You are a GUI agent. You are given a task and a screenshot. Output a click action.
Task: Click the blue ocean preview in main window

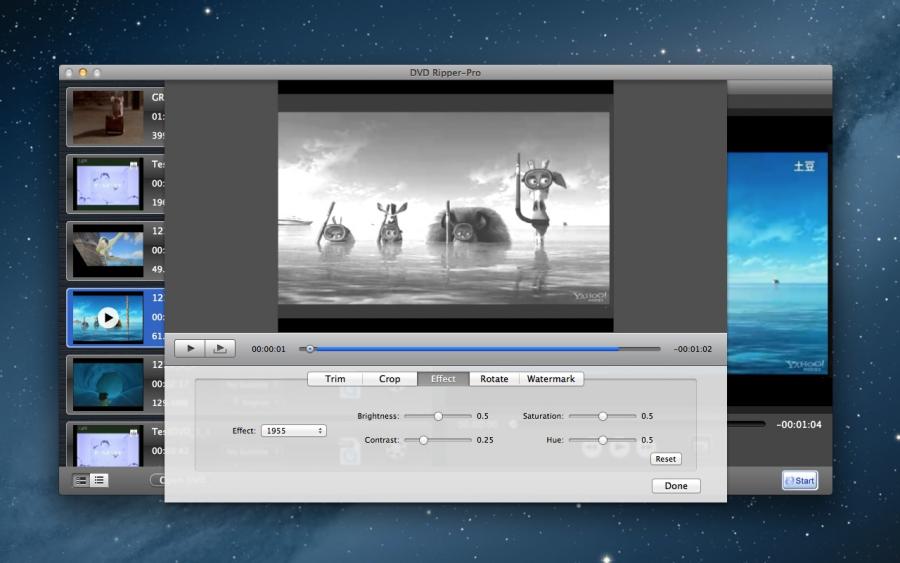click(x=777, y=263)
